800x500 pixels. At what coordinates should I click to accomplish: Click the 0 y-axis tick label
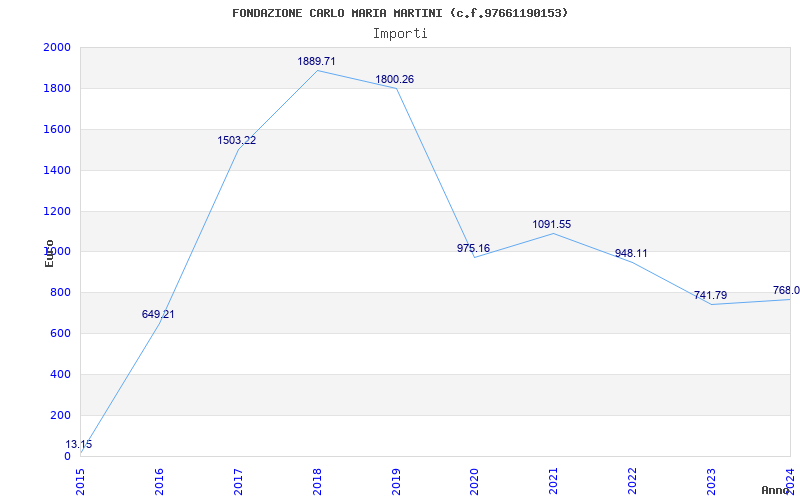pos(67,456)
